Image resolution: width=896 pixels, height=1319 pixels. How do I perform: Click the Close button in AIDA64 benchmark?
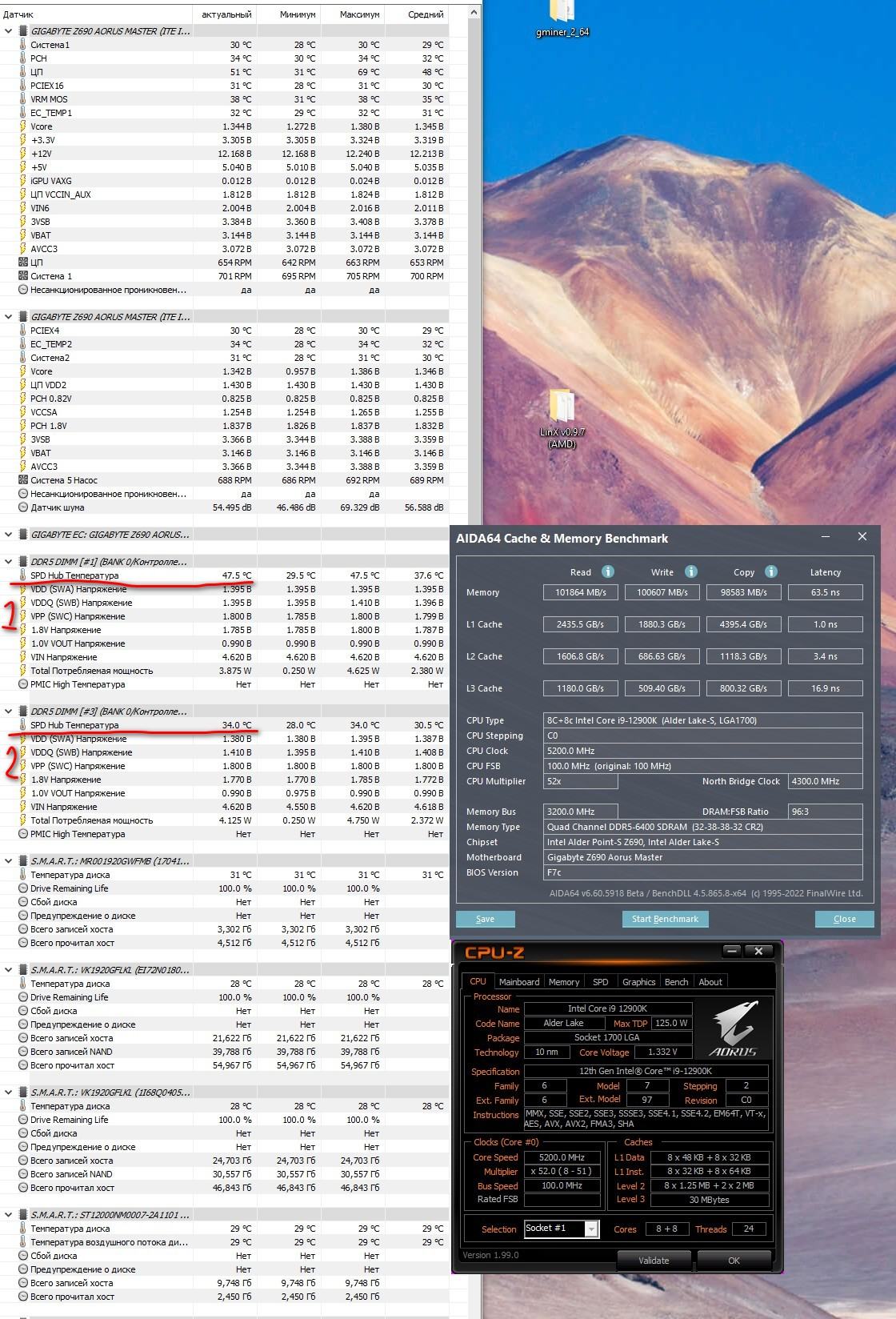tap(844, 919)
